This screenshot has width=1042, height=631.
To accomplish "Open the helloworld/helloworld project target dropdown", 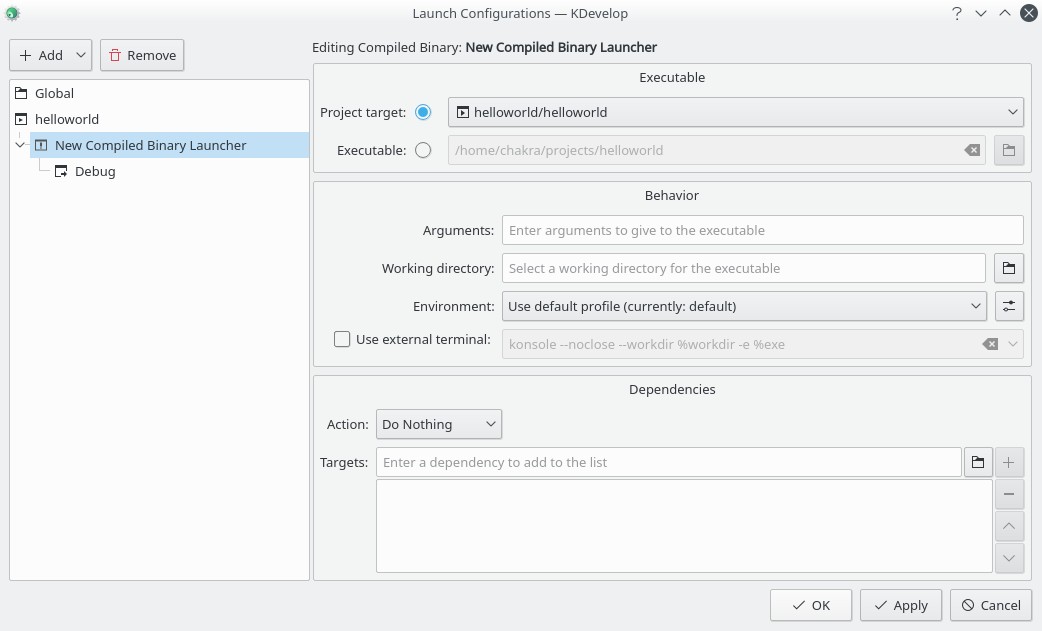I will [736, 112].
